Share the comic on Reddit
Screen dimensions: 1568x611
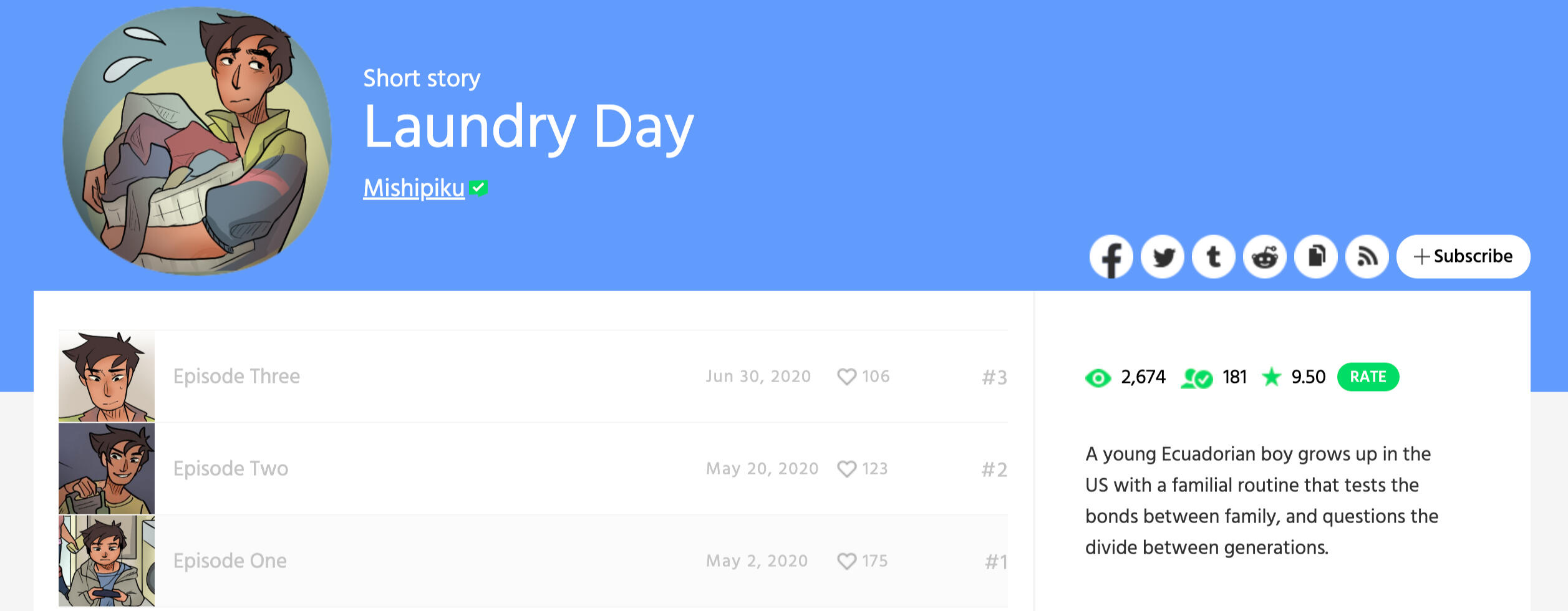pos(1264,256)
